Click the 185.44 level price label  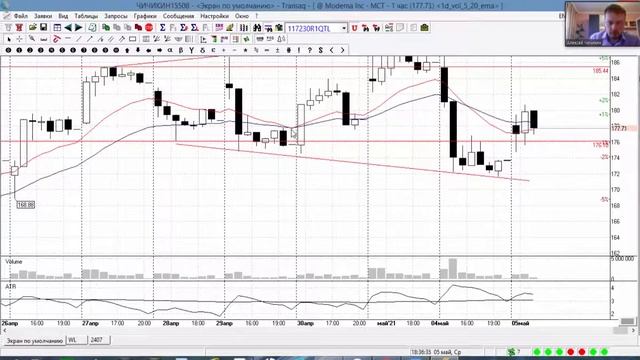600,71
